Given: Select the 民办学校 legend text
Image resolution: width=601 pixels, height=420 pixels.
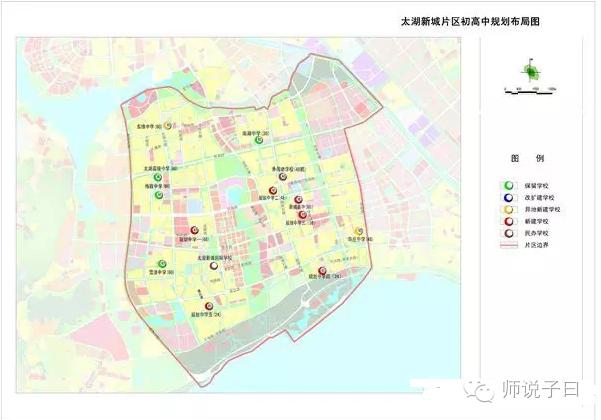Looking at the screenshot, I should pyautogui.click(x=537, y=233).
